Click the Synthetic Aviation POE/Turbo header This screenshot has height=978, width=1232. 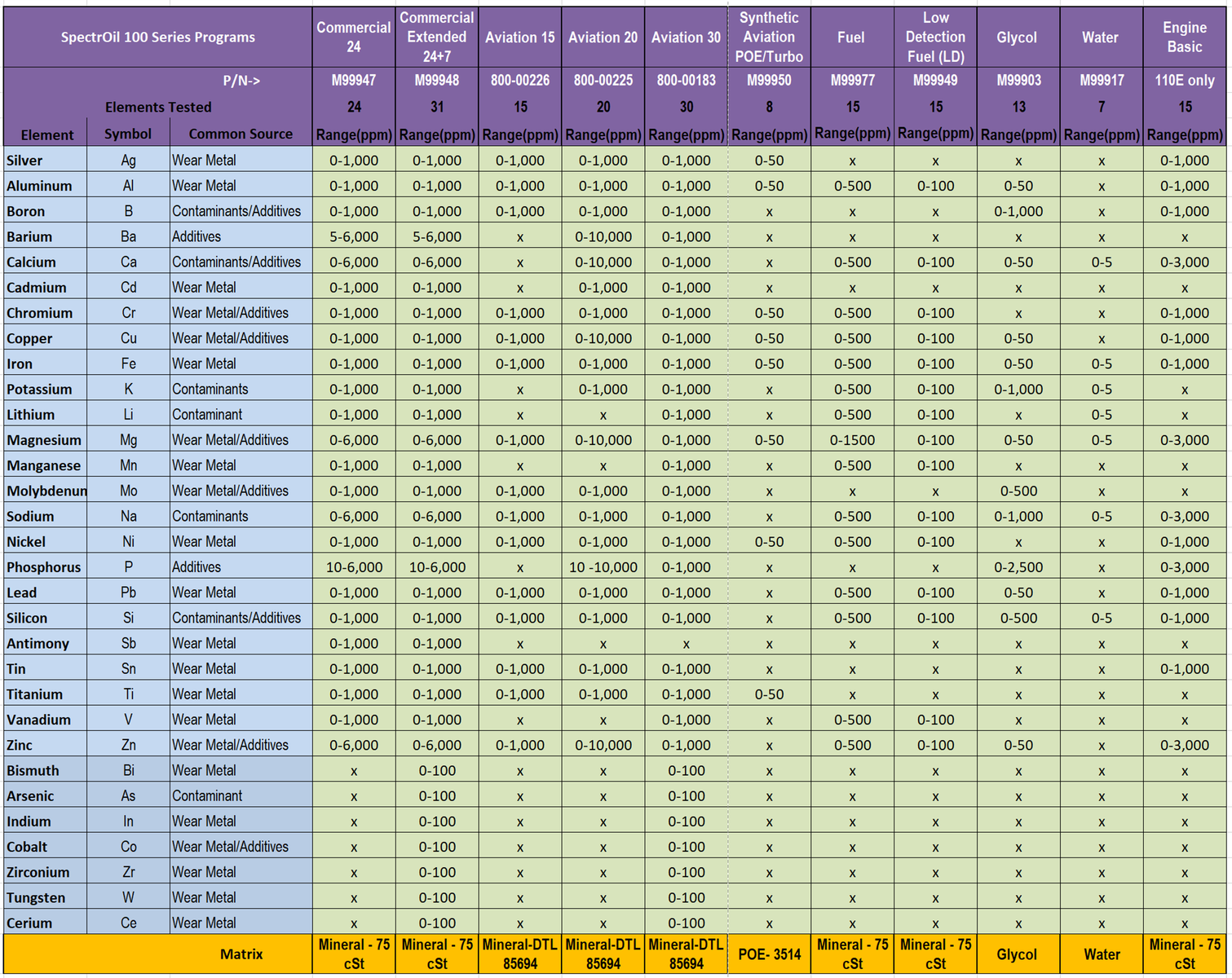[769, 37]
